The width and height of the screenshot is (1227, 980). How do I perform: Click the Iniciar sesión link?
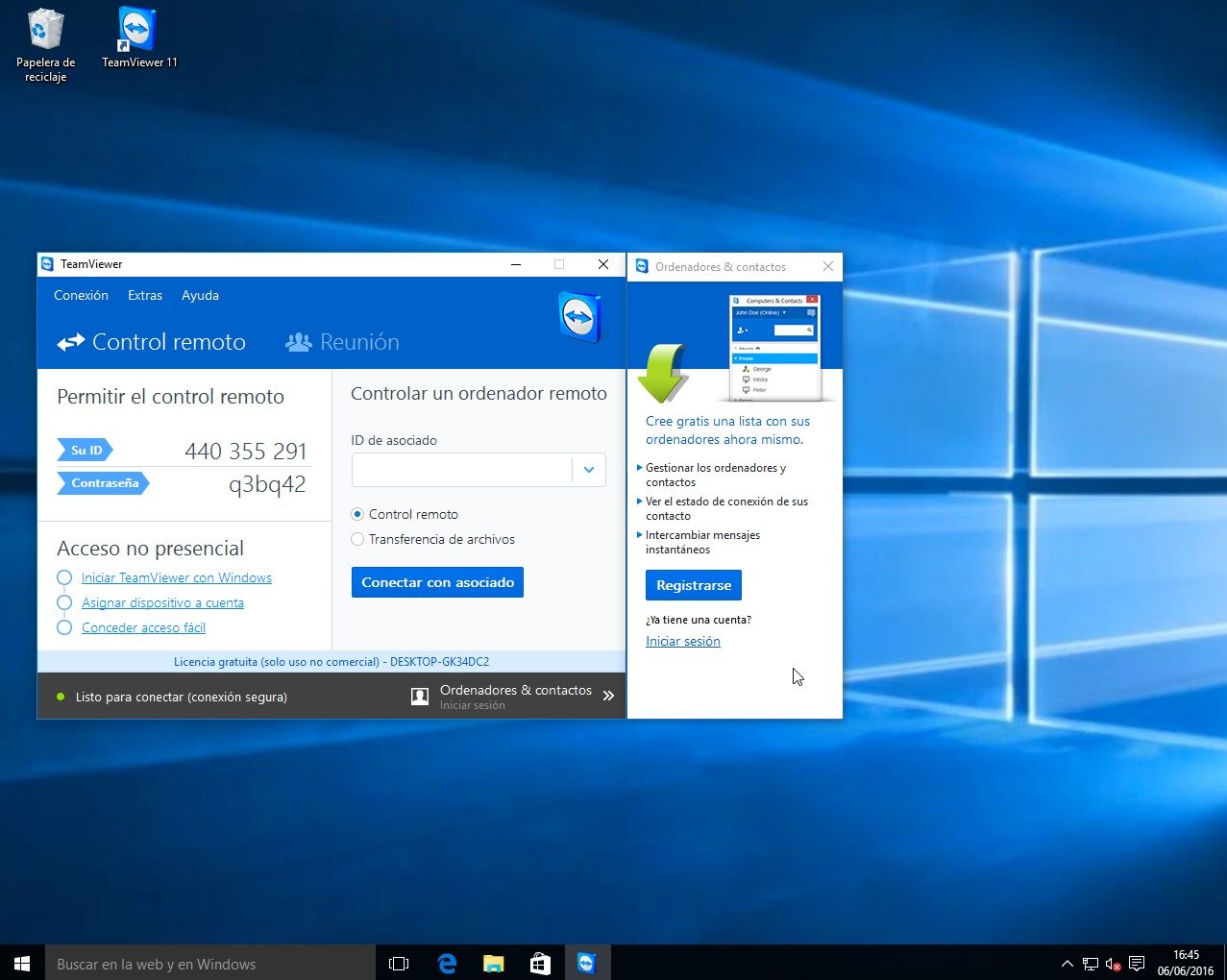click(683, 641)
